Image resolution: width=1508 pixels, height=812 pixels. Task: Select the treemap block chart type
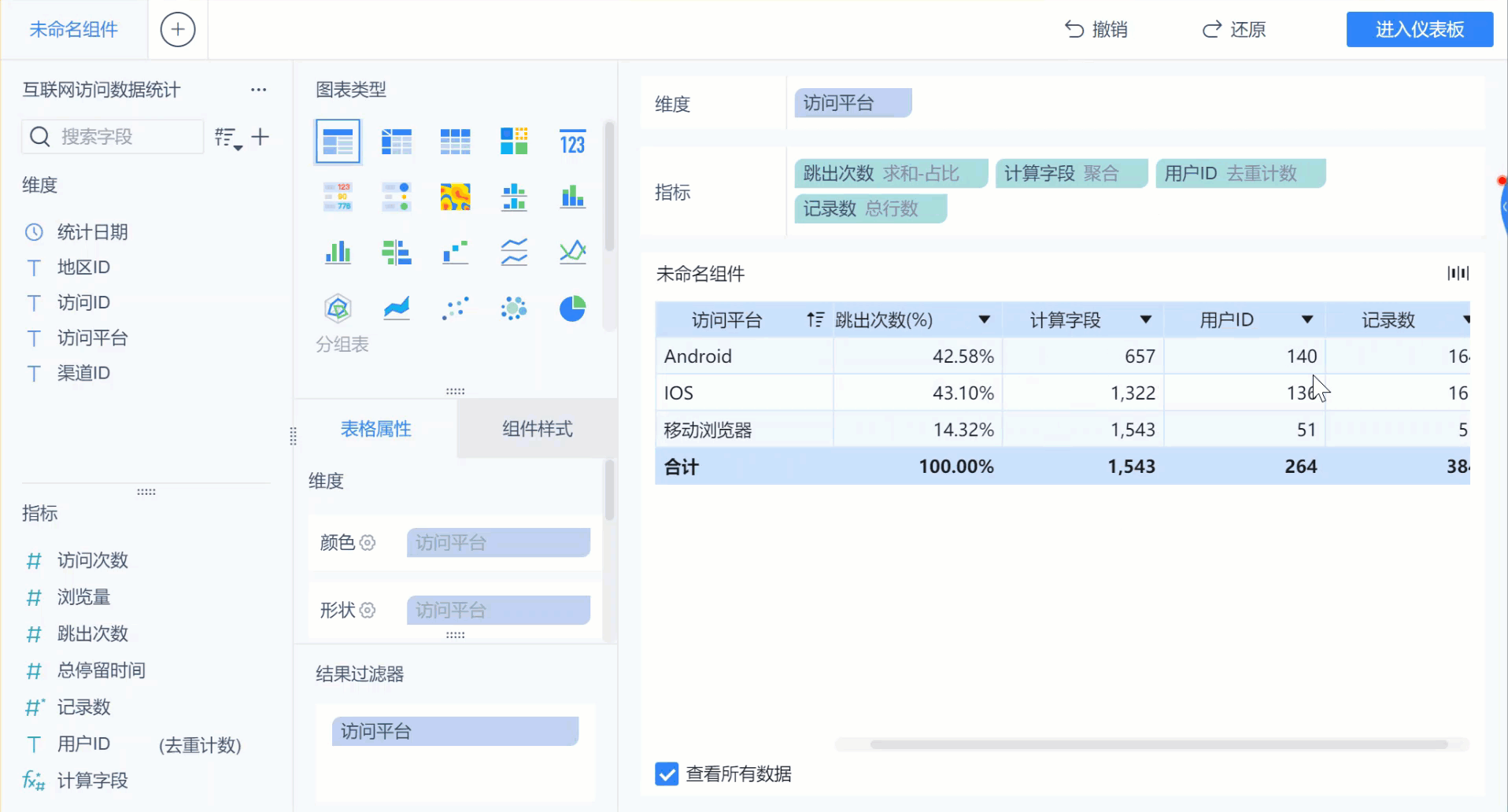[x=514, y=142]
